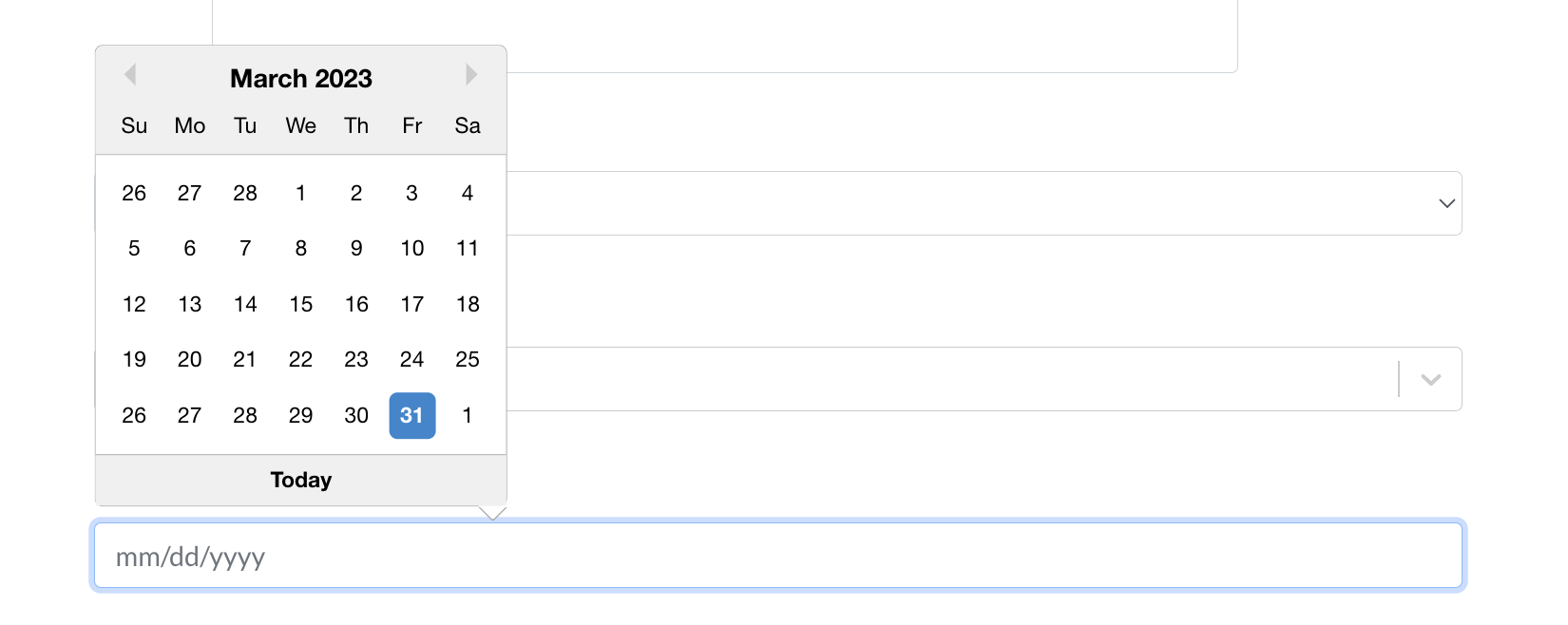1568x625 pixels.
Task: Select the highlighted date March 31
Action: [412, 415]
